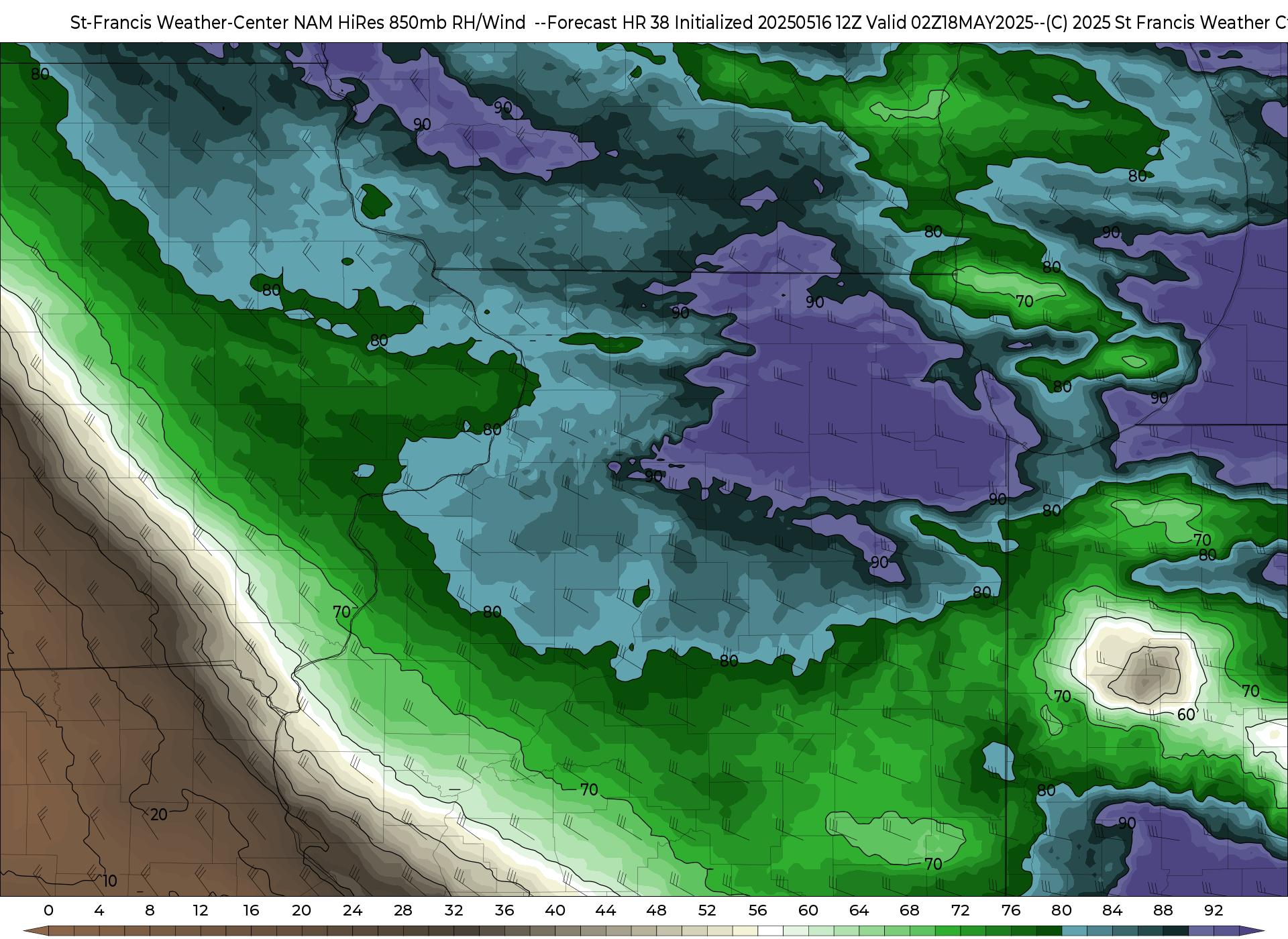Click the colorbar tick label '36'
The image size is (1288, 939).
click(504, 911)
